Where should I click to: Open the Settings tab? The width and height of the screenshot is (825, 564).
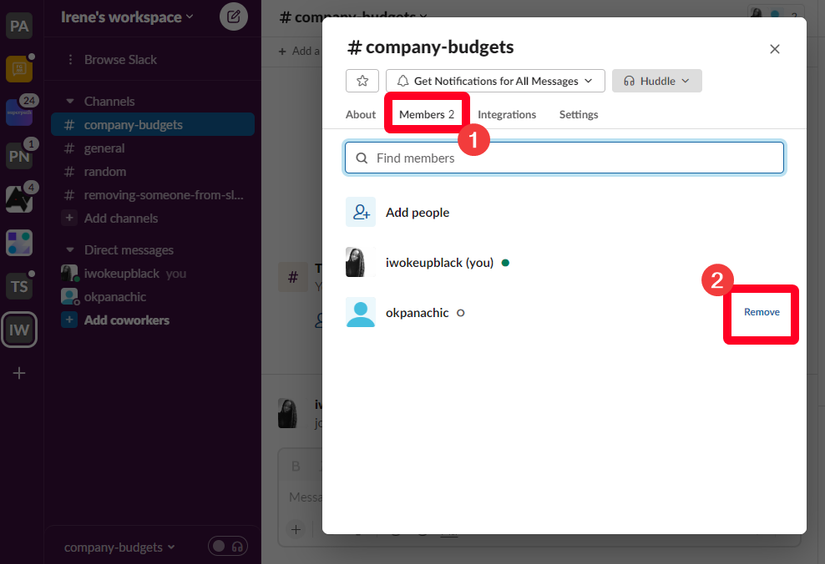(578, 115)
